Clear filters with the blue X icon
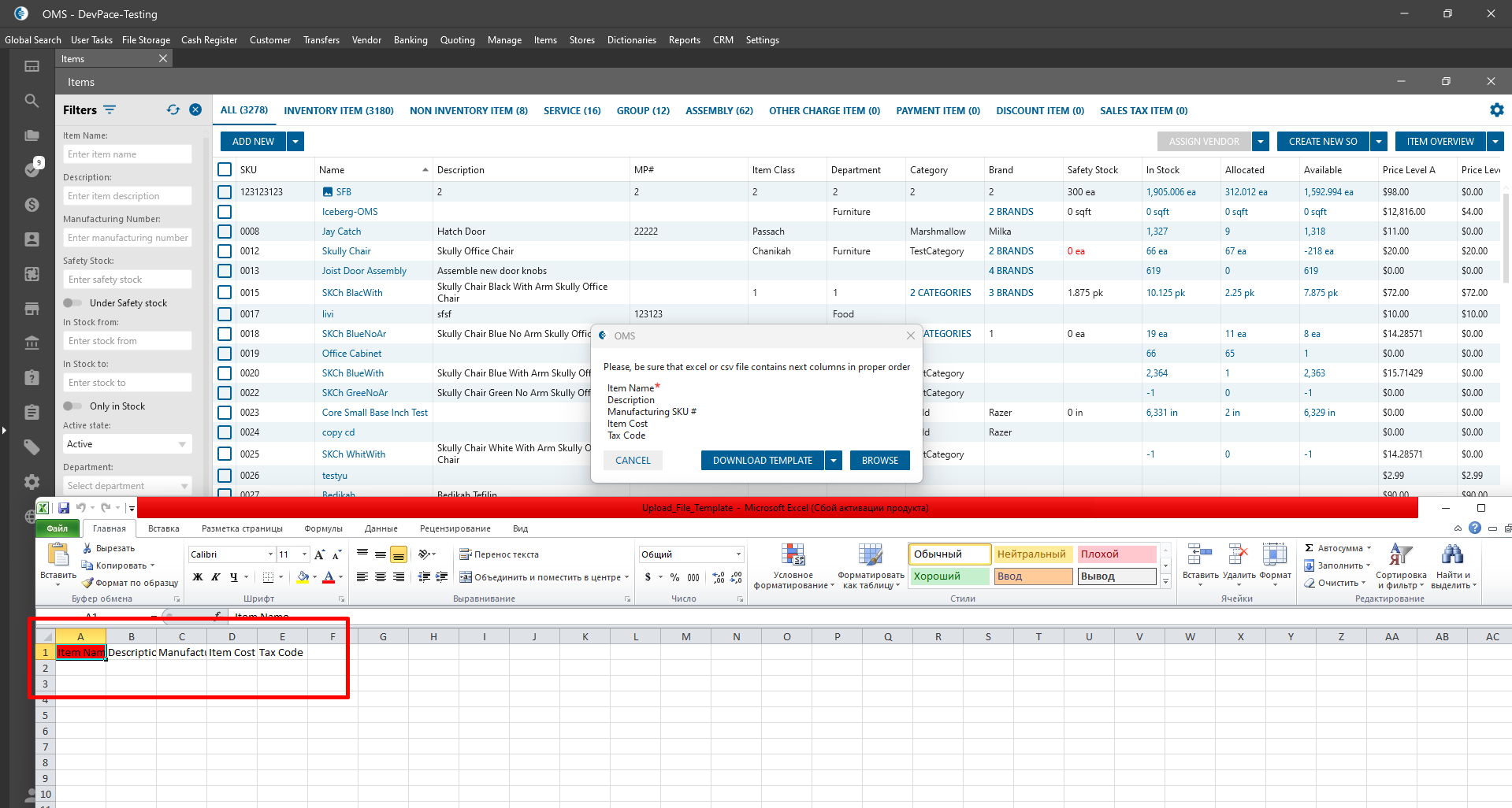This screenshot has height=808, width=1512. [x=195, y=110]
